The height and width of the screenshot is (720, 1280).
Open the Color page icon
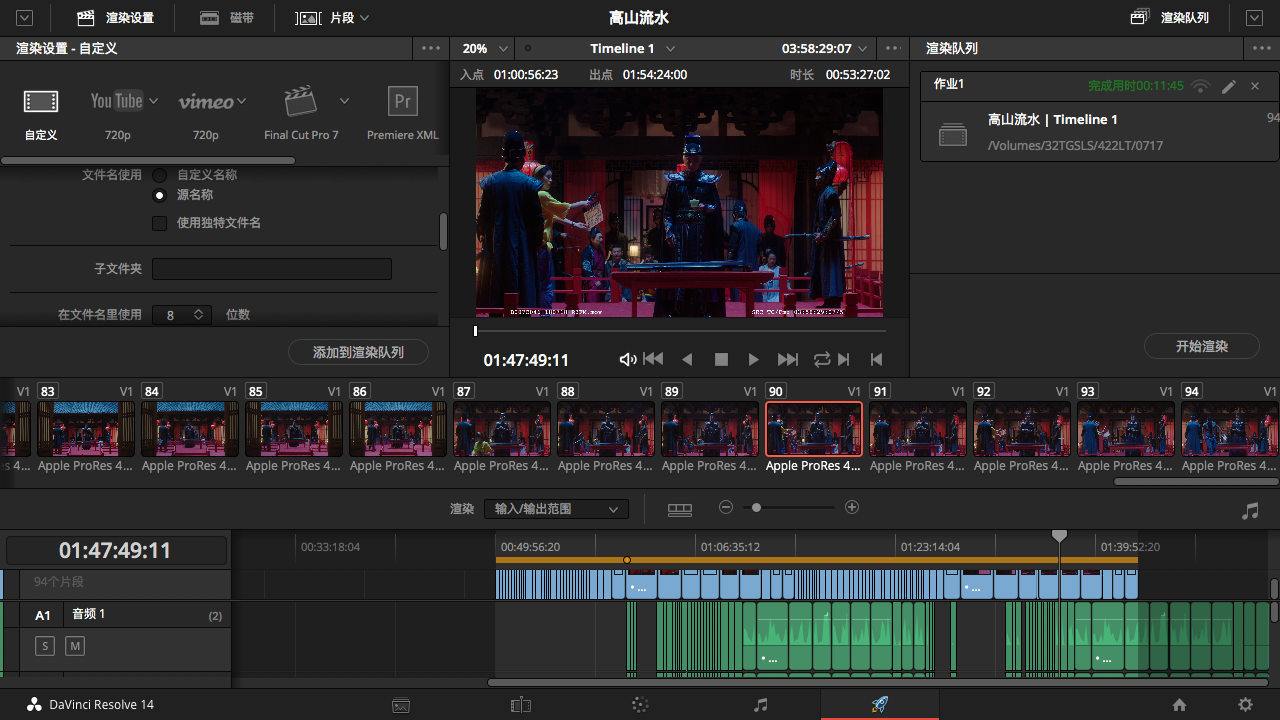(640, 705)
